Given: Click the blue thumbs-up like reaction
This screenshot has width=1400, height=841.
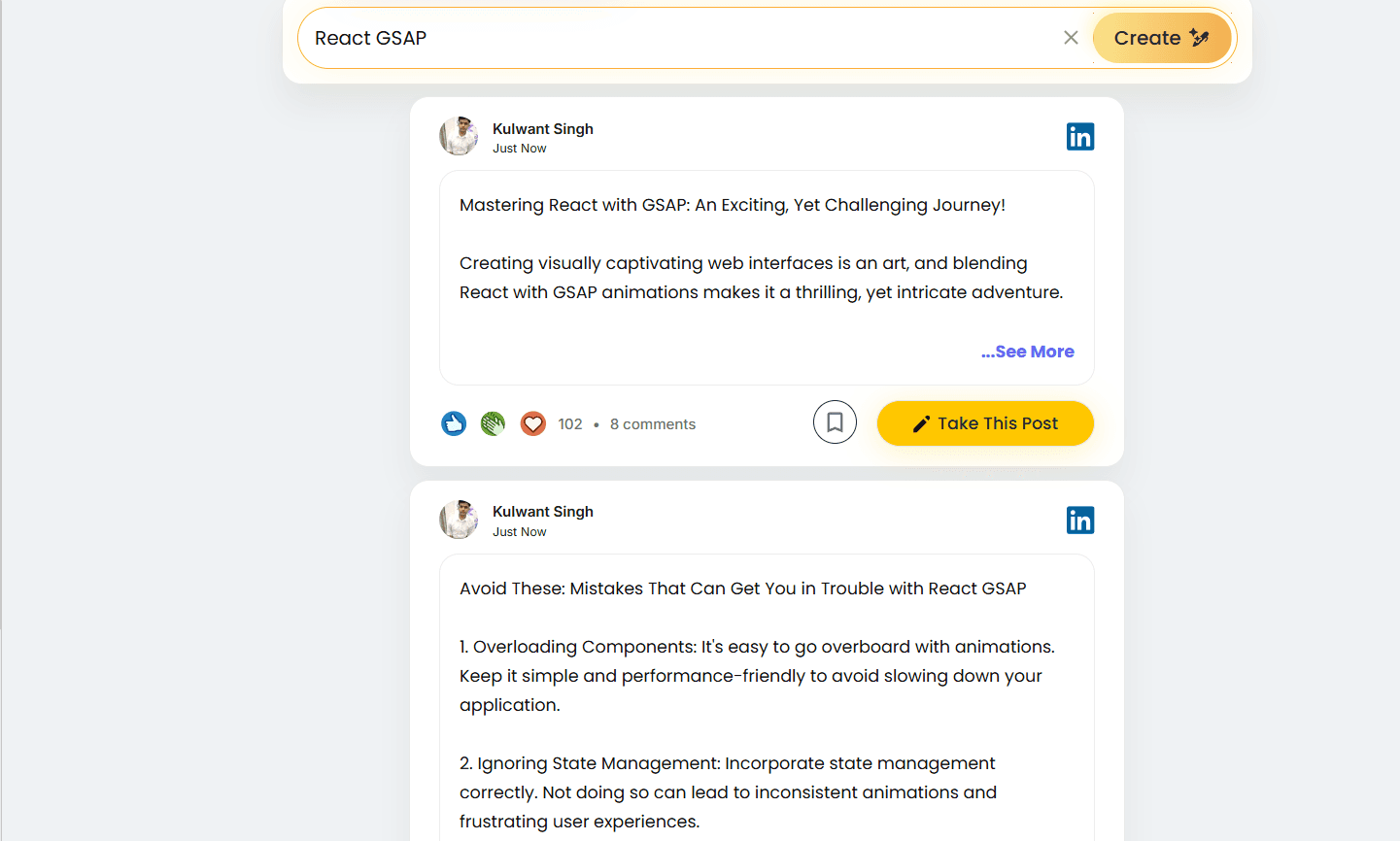Looking at the screenshot, I should 454,423.
